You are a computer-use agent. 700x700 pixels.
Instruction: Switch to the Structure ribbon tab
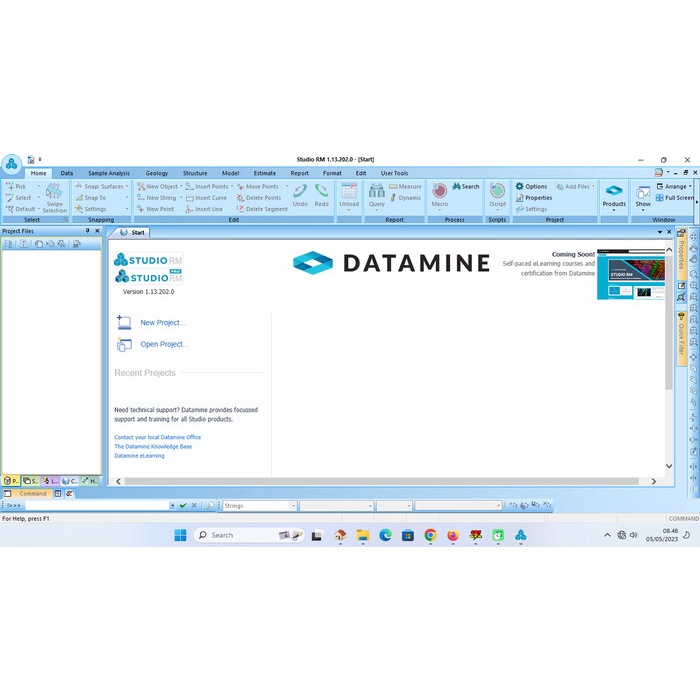point(195,173)
